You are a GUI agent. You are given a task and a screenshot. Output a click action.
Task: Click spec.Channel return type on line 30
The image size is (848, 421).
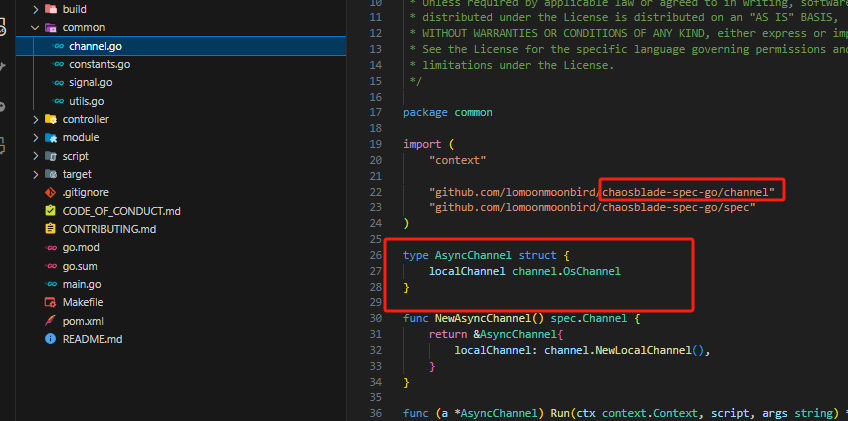tap(588, 318)
